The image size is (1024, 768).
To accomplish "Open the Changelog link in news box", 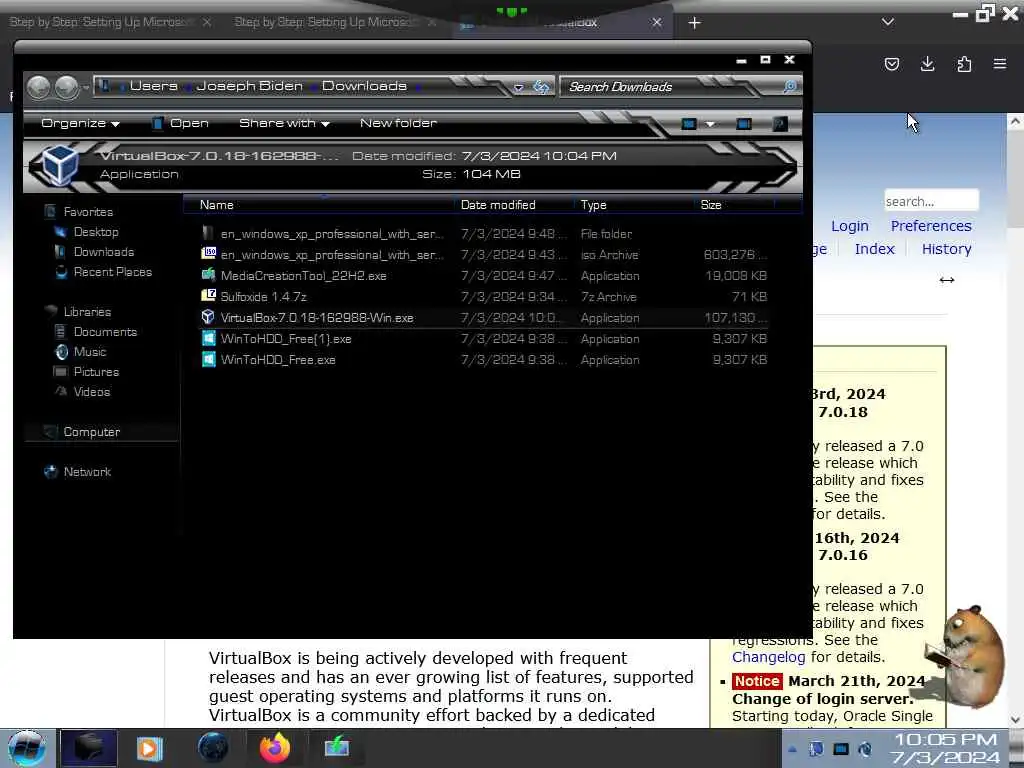I will pyautogui.click(x=768, y=657).
